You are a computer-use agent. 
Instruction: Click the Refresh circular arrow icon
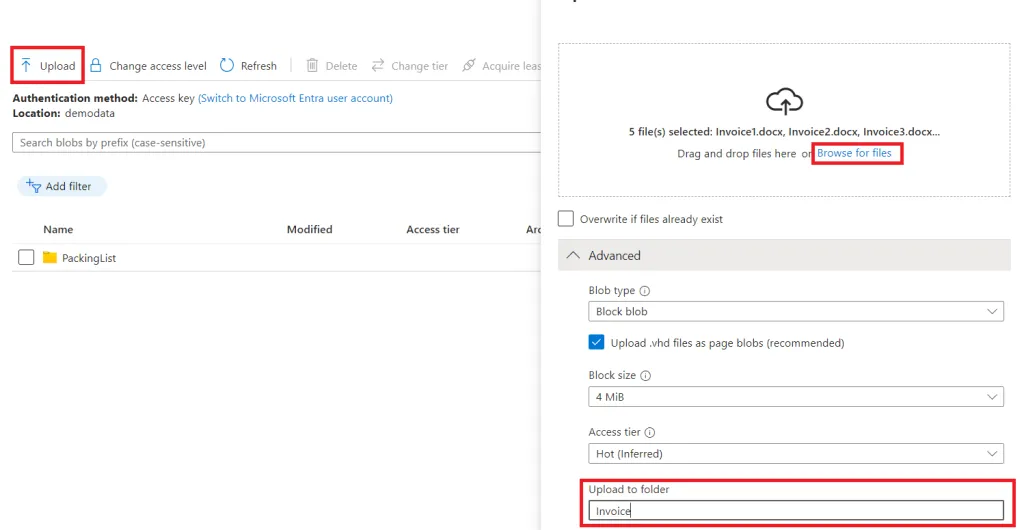[227, 65]
